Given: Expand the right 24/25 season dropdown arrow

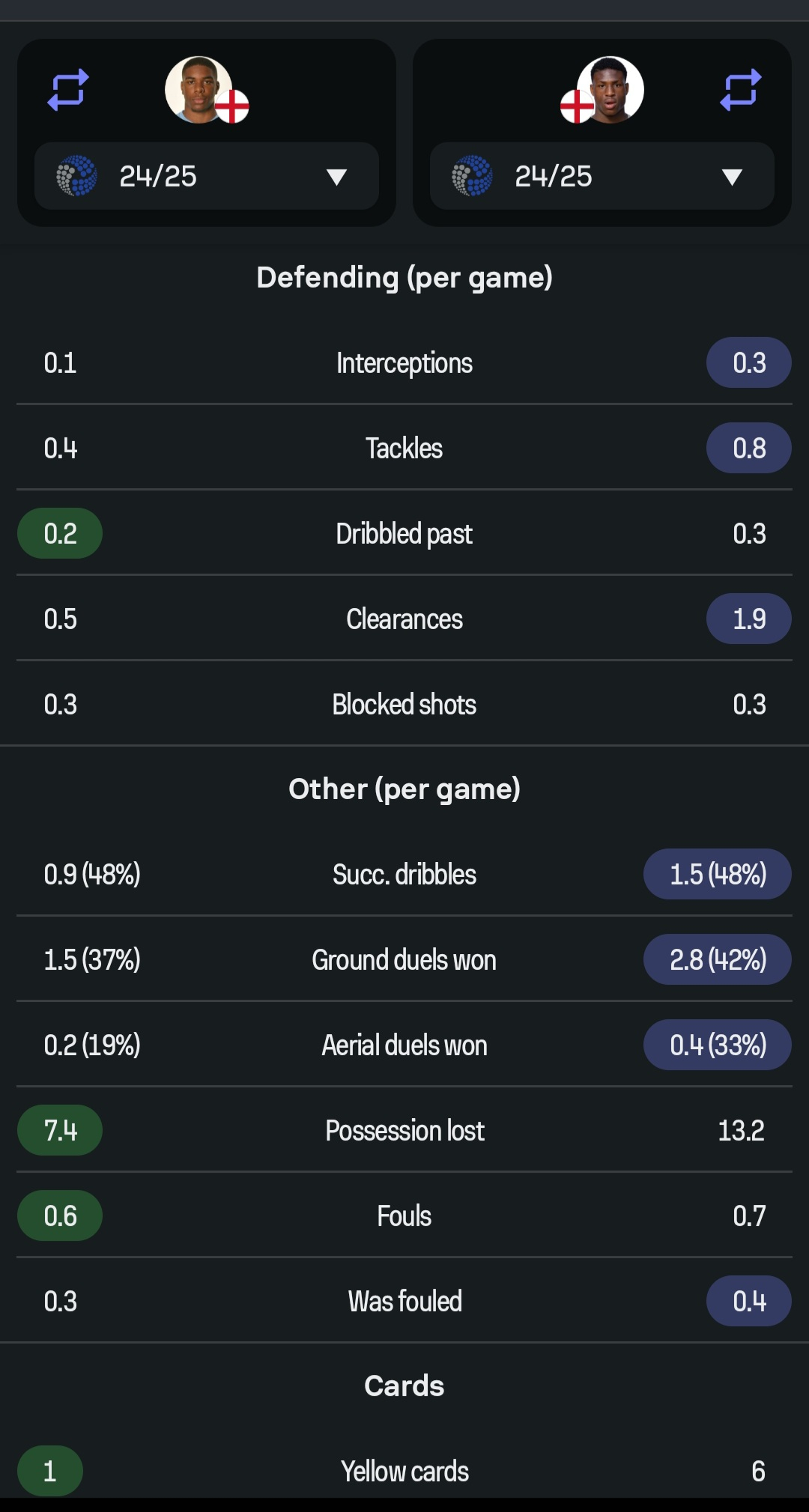Looking at the screenshot, I should [732, 177].
